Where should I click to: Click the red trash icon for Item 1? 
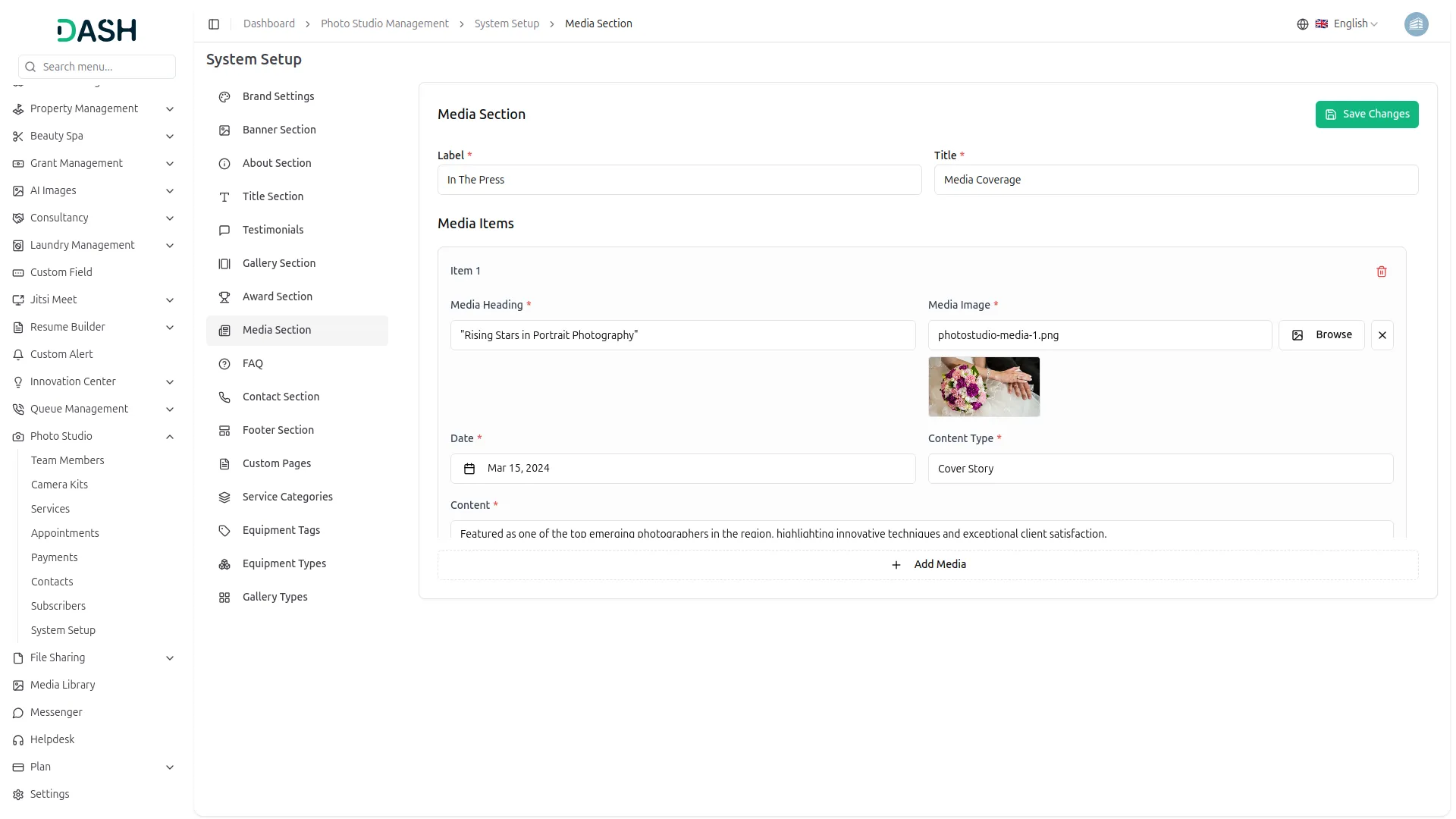(1381, 271)
